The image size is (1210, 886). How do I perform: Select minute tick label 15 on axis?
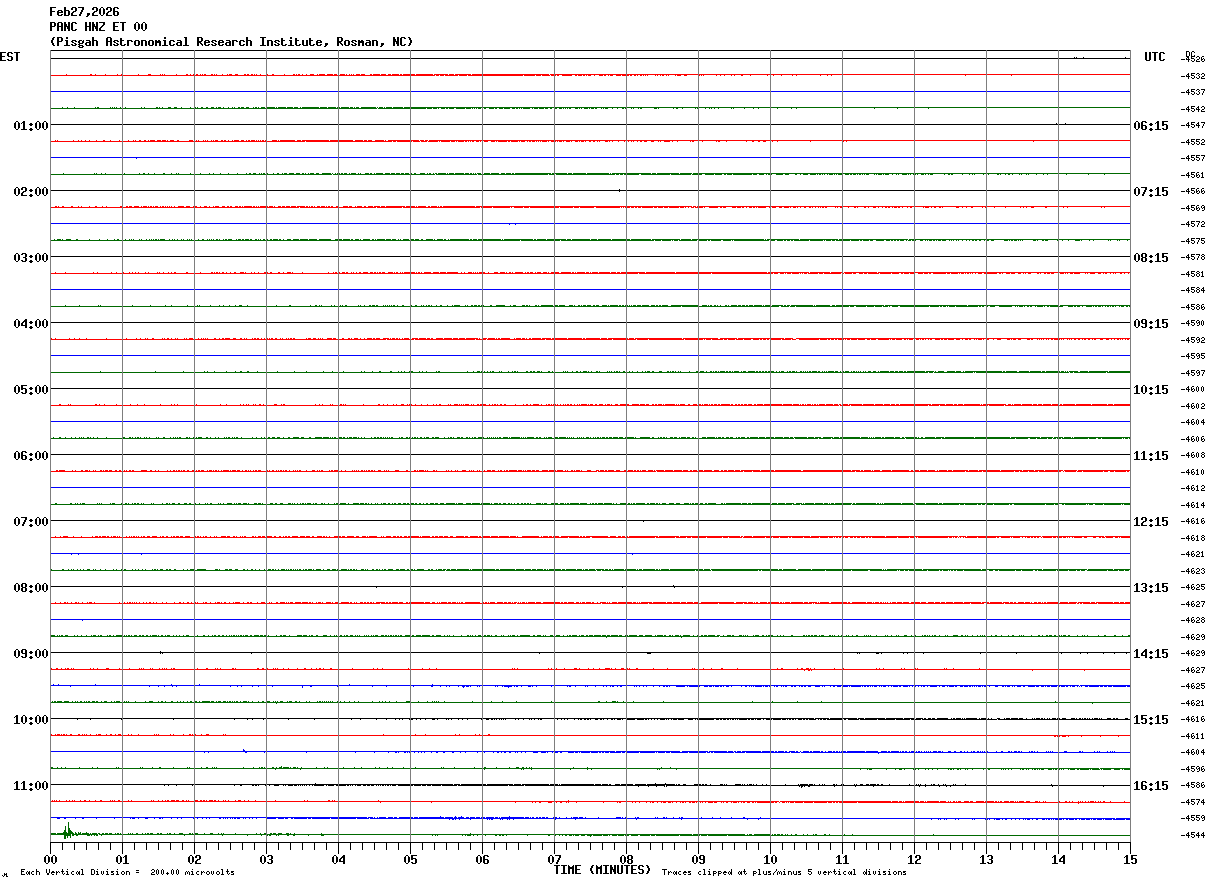tap(1130, 859)
